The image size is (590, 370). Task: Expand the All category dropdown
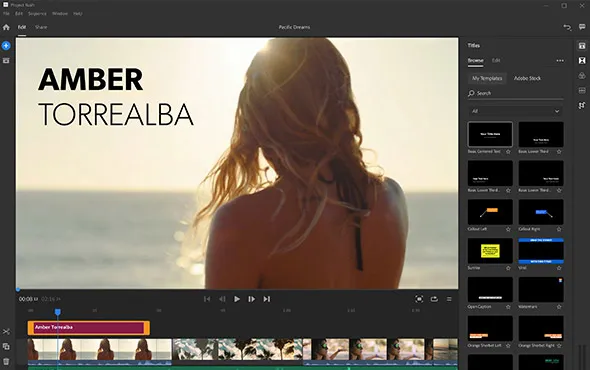515,111
